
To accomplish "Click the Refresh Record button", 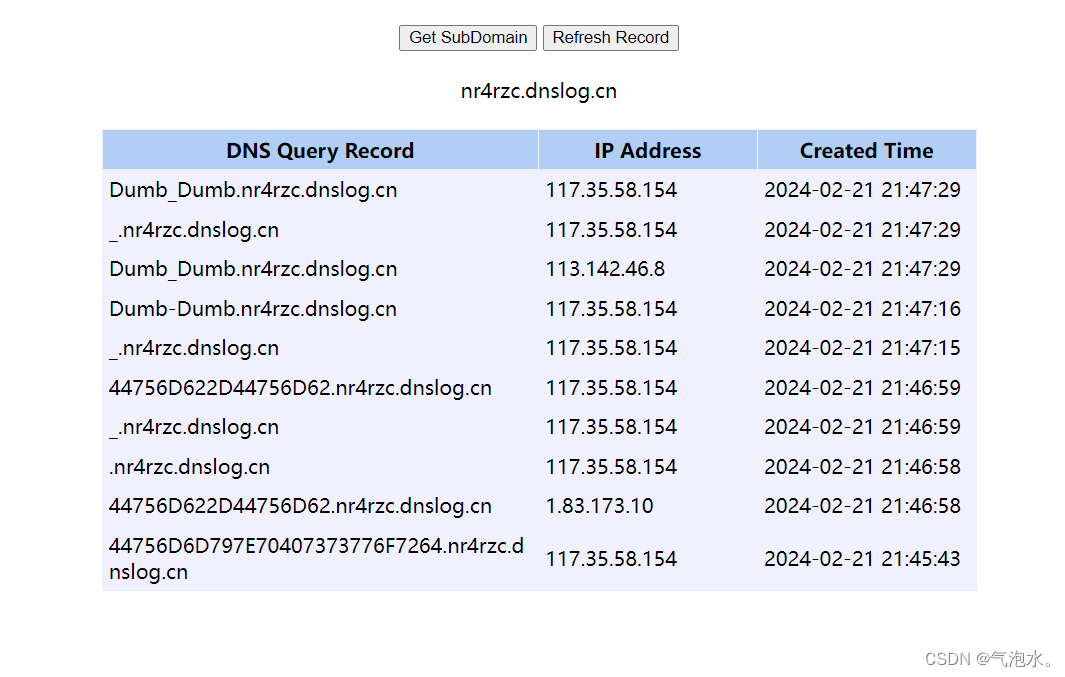I will click(x=610, y=37).
